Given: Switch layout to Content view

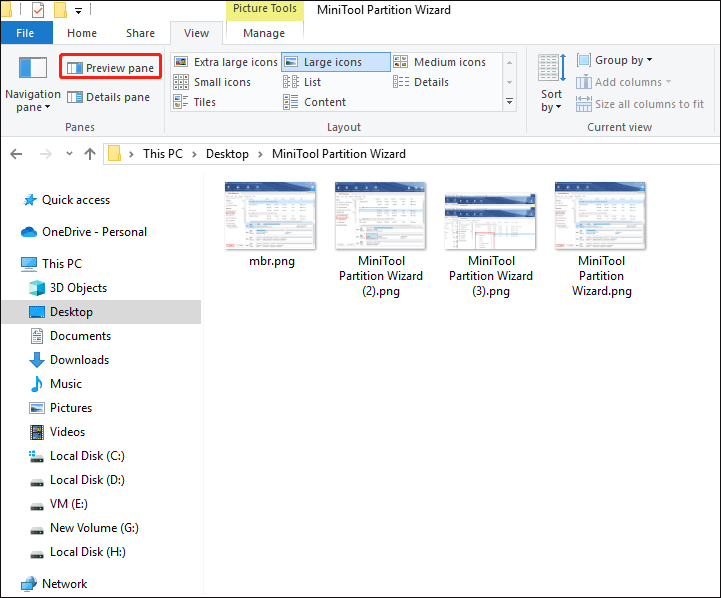Looking at the screenshot, I should (x=315, y=102).
